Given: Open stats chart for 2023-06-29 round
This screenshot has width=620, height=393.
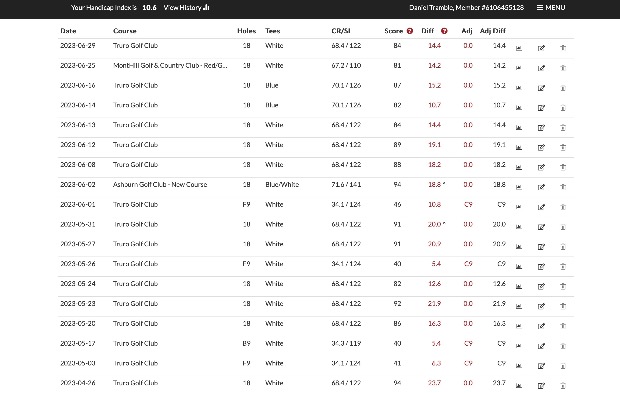Looking at the screenshot, I should pyautogui.click(x=519, y=48).
